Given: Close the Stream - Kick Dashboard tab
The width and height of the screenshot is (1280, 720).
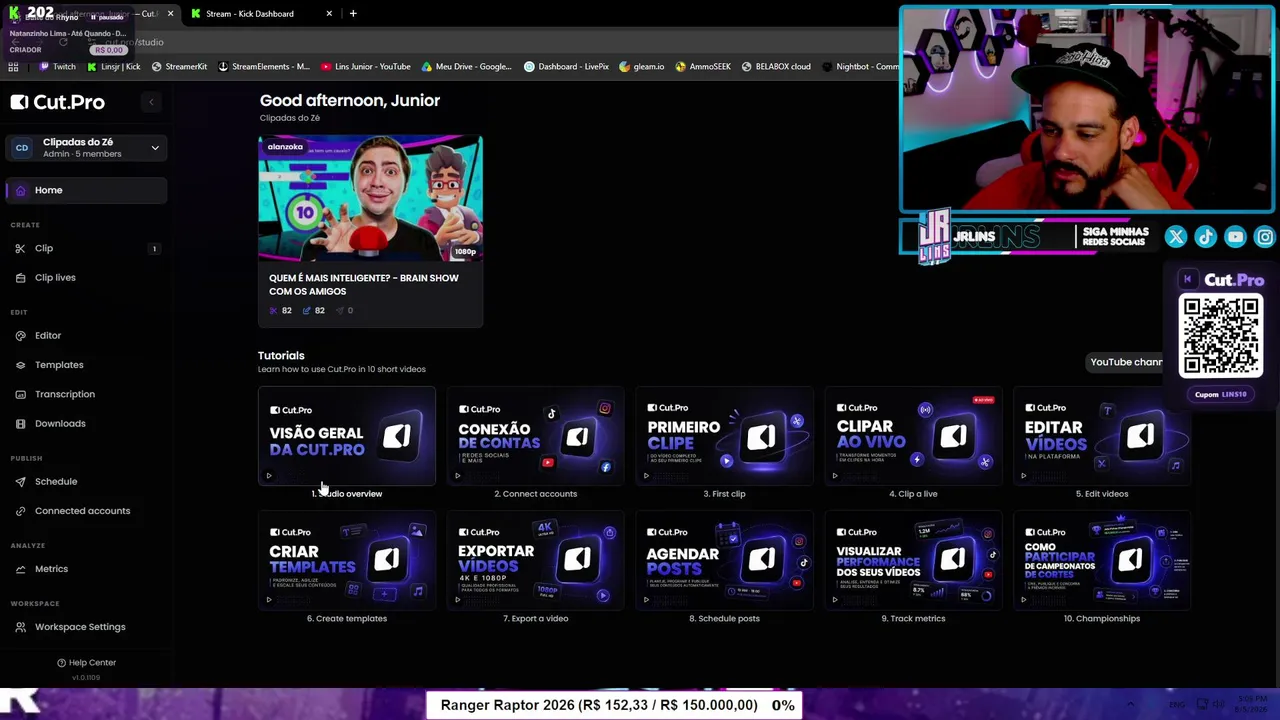Looking at the screenshot, I should coord(329,14).
